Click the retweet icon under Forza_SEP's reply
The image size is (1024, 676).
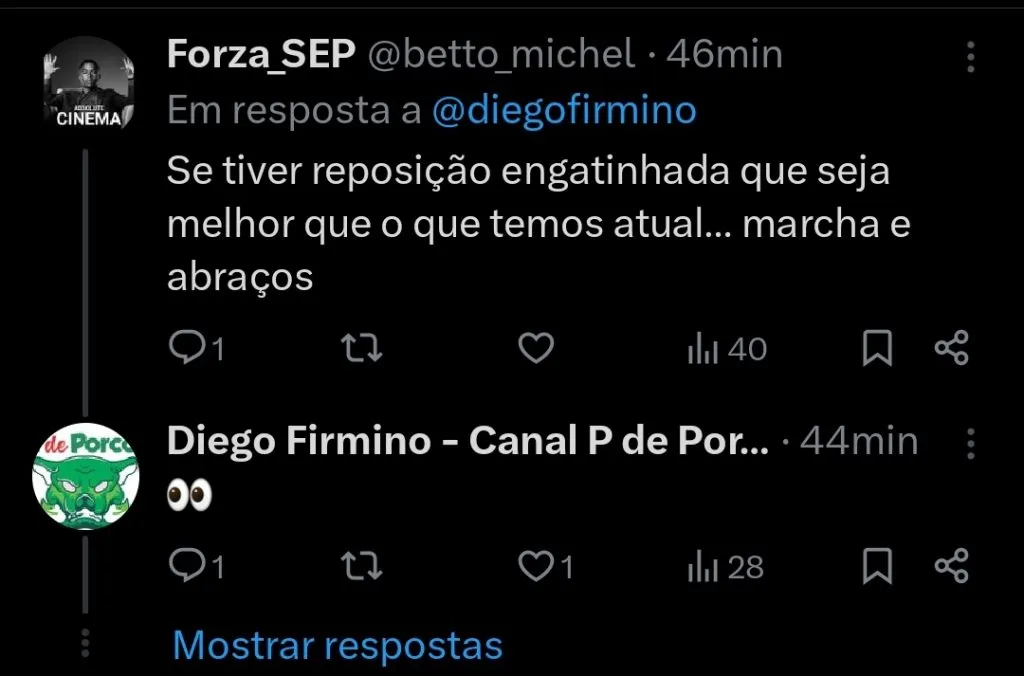pos(360,347)
